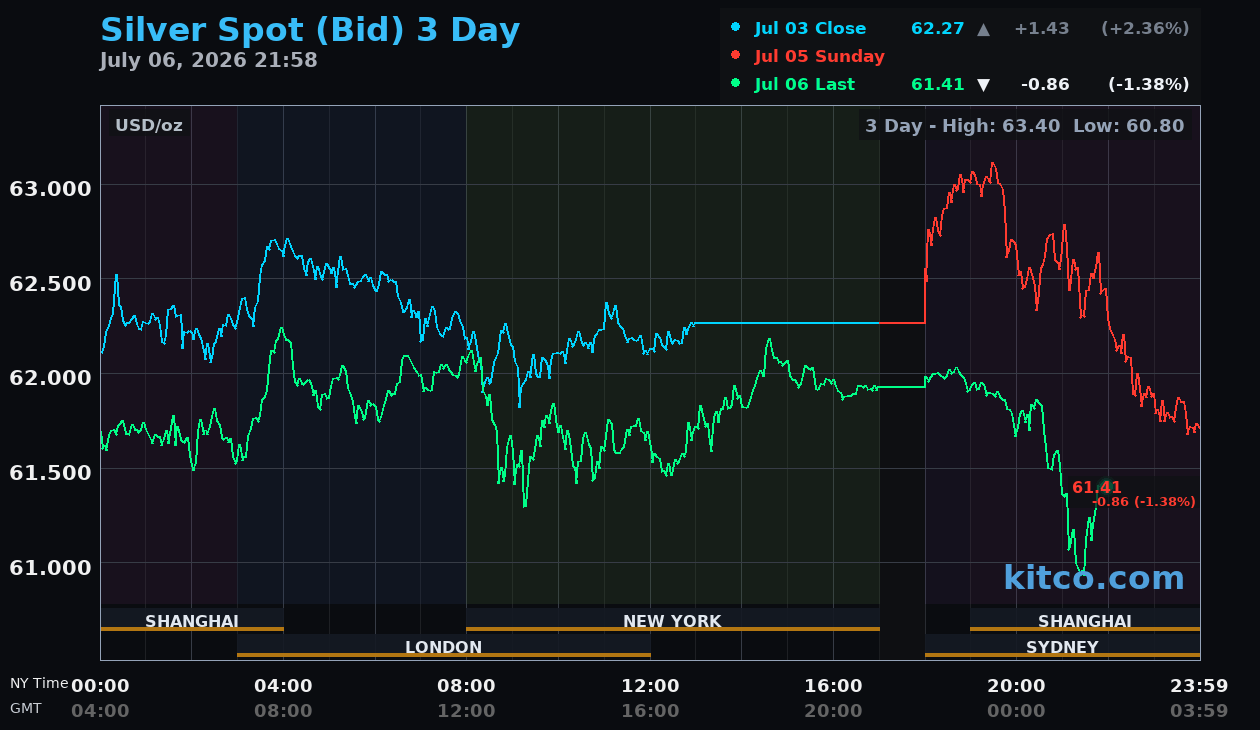This screenshot has height=730, width=1260.
Task: Click the 12:00 NY time tick label
Action: tap(650, 686)
